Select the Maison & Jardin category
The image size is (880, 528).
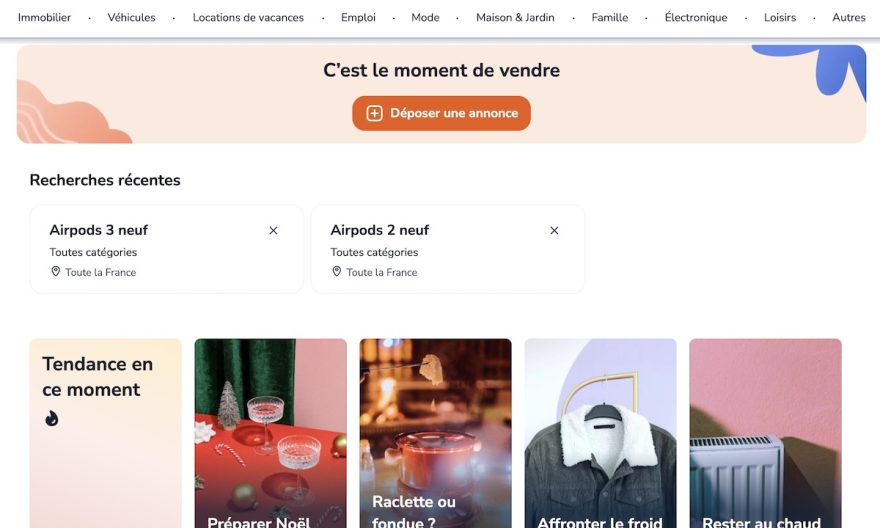[x=515, y=17]
